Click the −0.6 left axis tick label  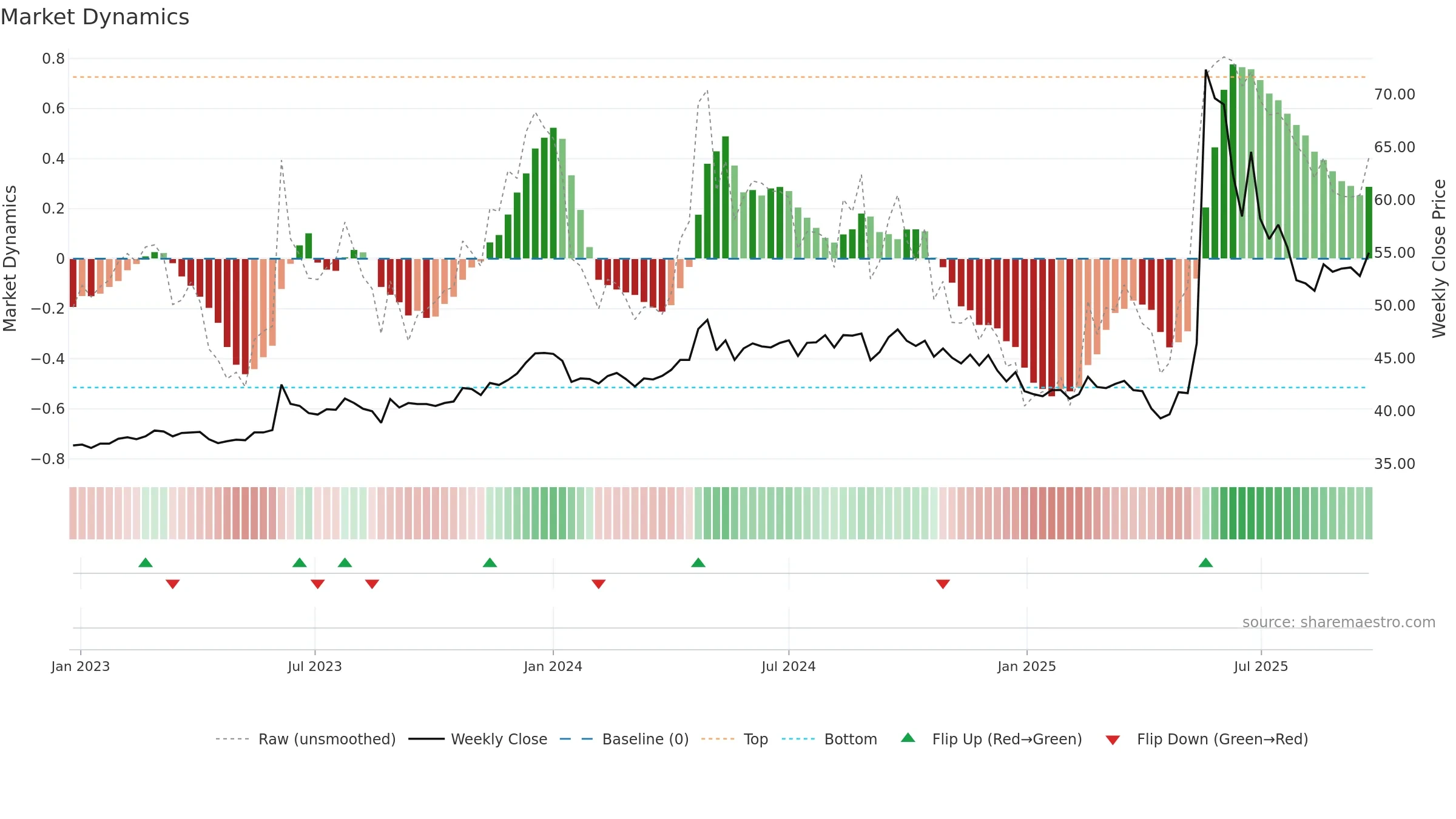(48, 409)
